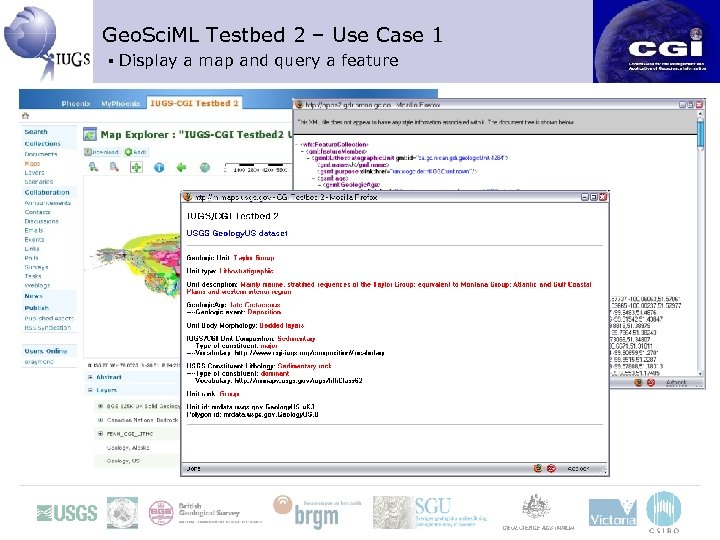This screenshot has height=540, width=720.
Task: Click red status icon in XML window
Action: coord(651,382)
